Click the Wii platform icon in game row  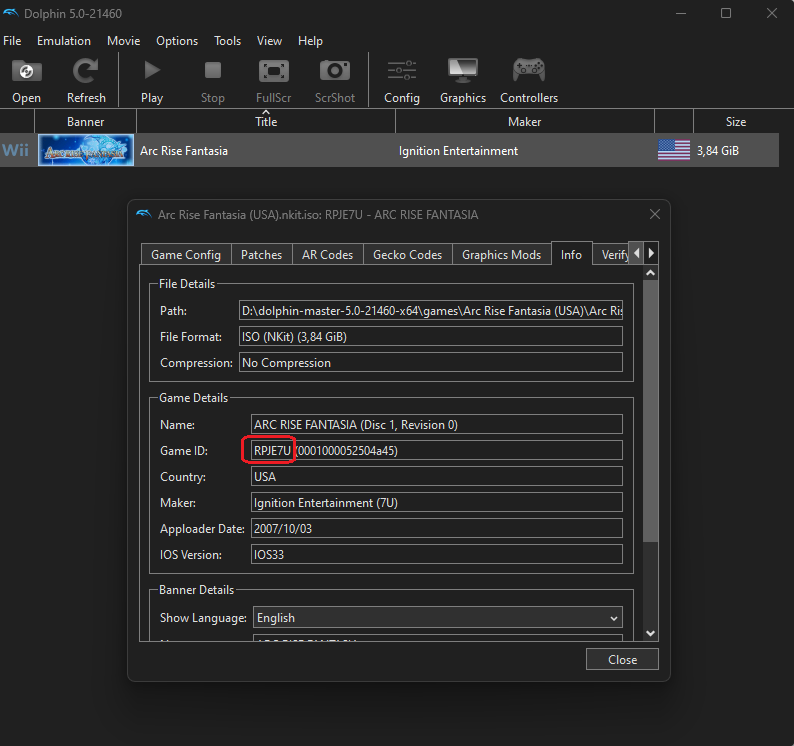(16, 150)
